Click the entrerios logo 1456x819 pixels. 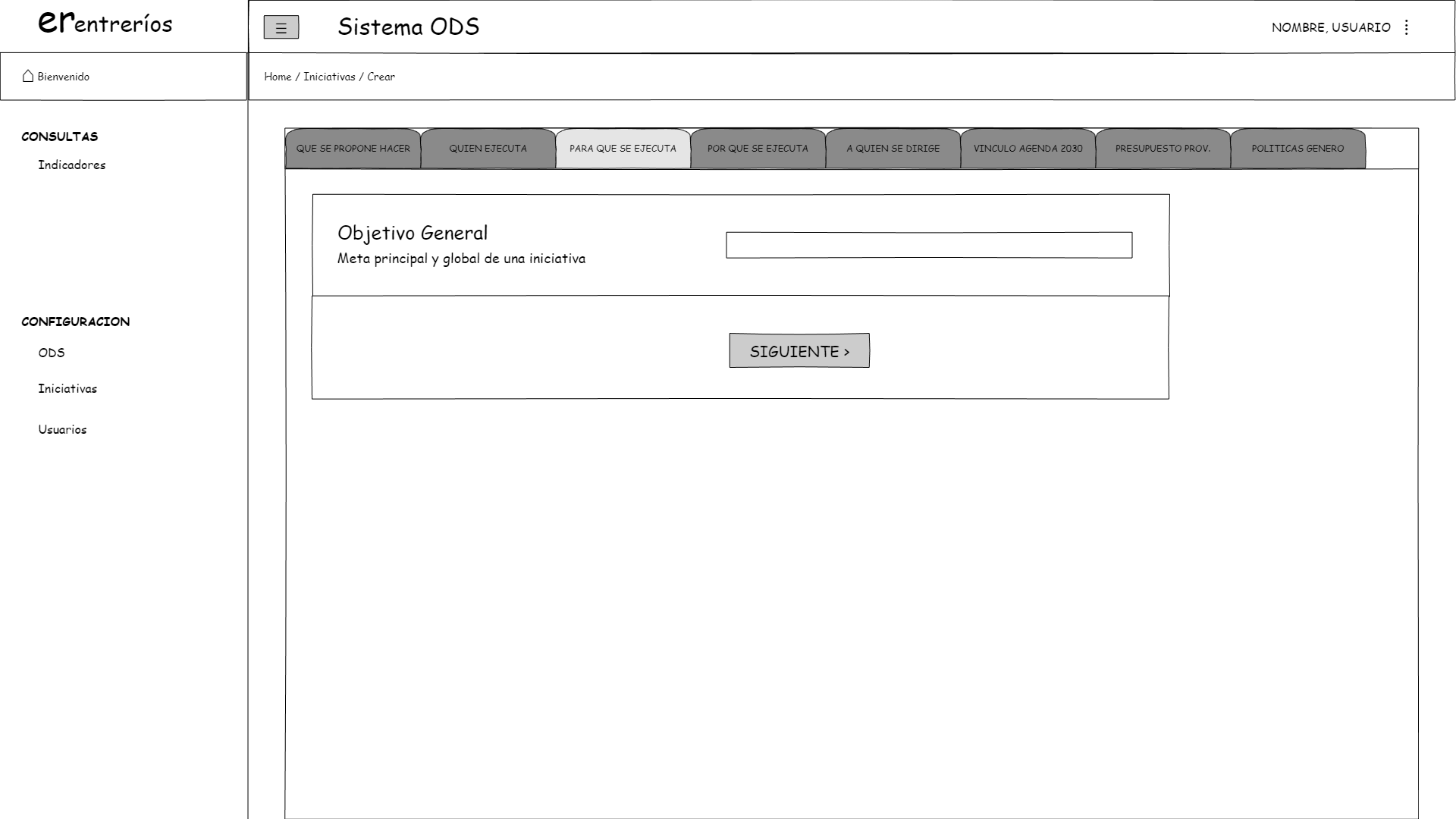pyautogui.click(x=105, y=24)
